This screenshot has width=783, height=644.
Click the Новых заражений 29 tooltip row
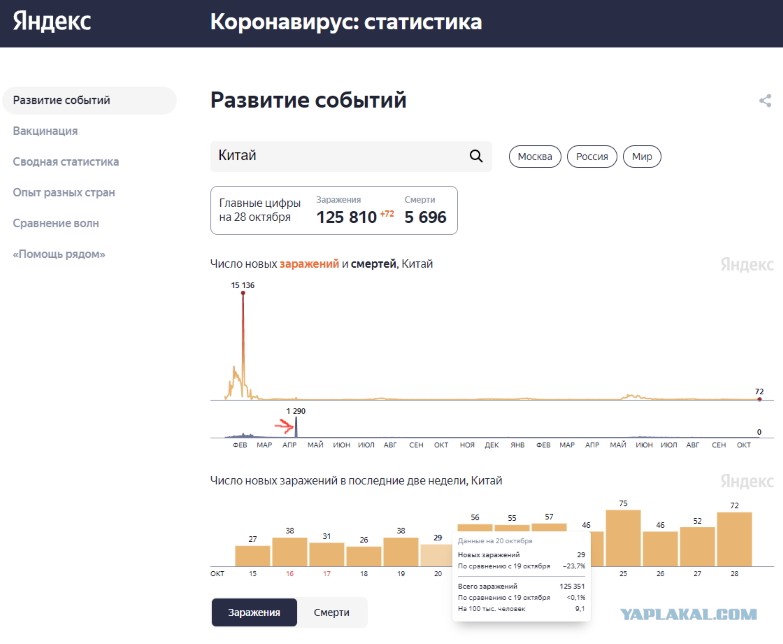click(521, 555)
